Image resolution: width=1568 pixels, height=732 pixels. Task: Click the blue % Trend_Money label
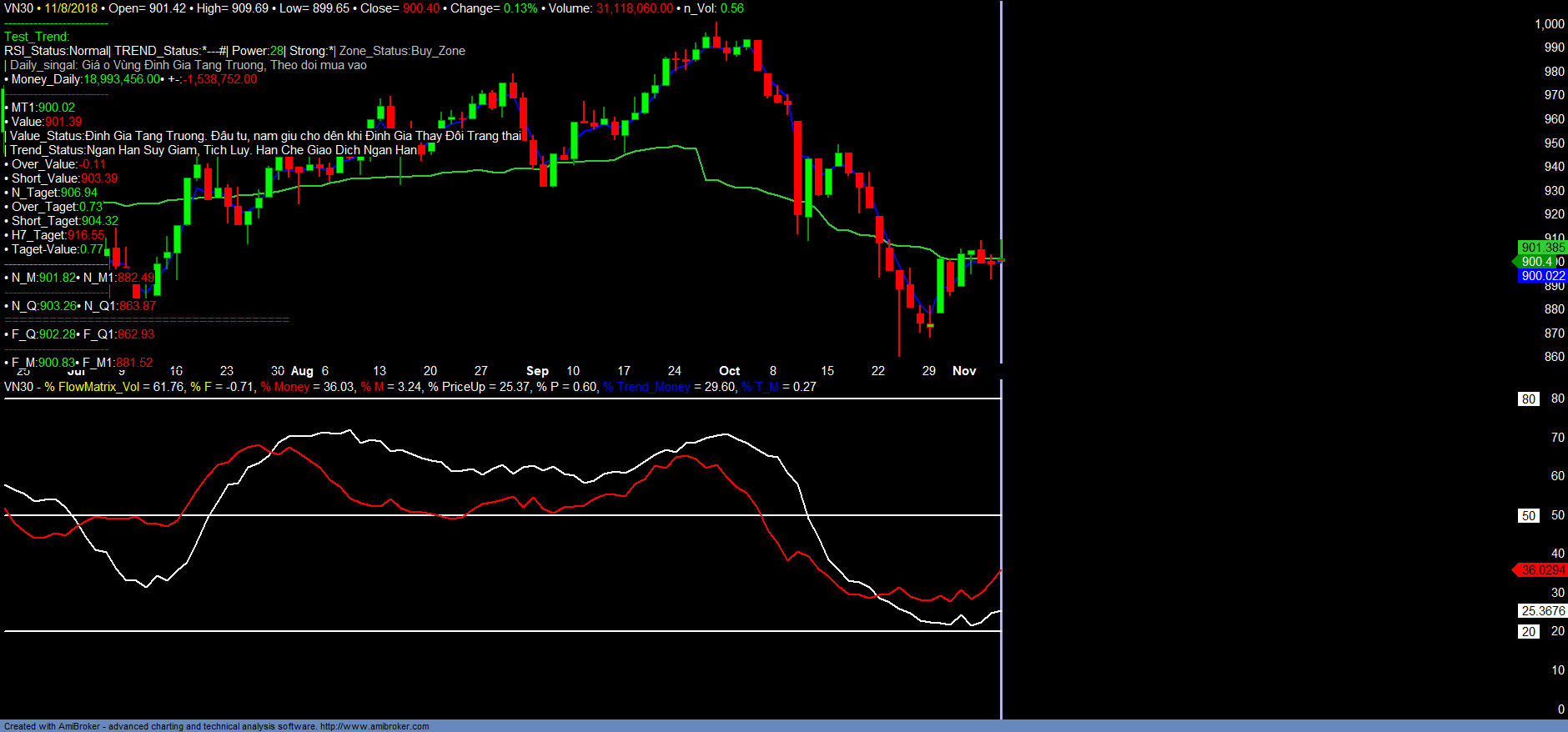(x=646, y=387)
